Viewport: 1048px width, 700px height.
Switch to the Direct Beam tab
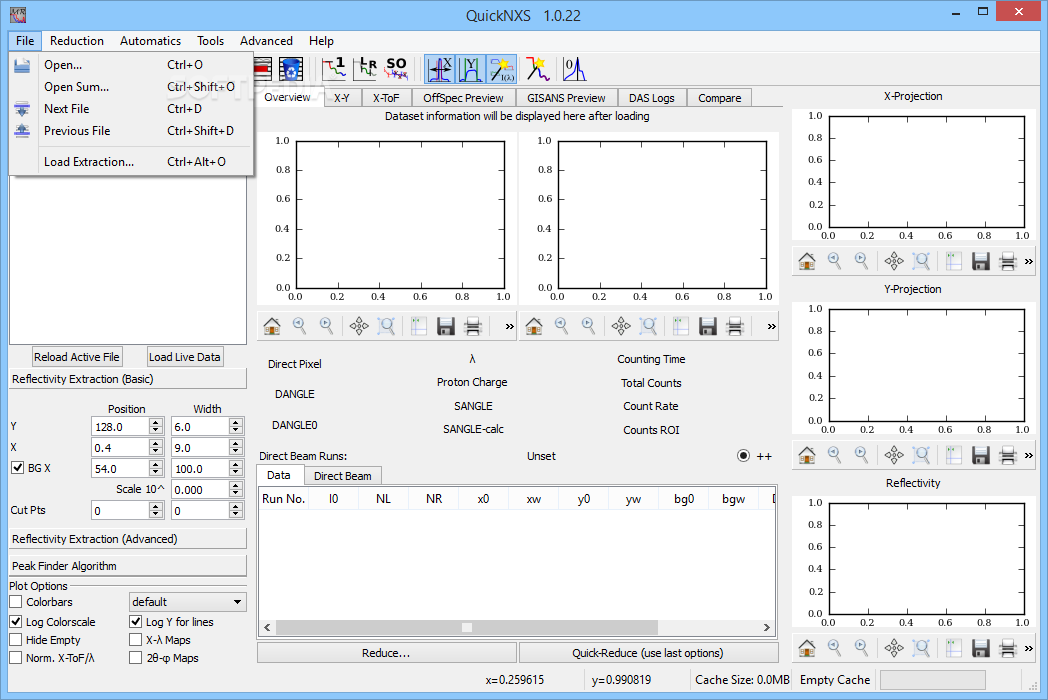pos(343,476)
